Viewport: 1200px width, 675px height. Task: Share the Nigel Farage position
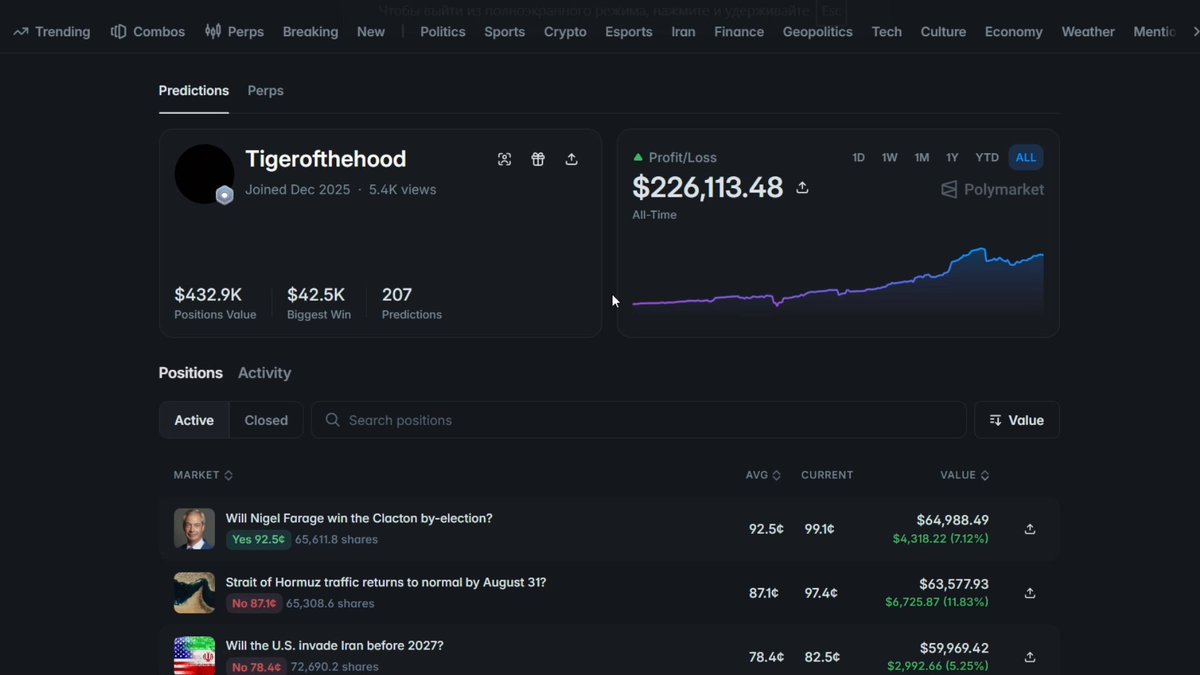(x=1030, y=529)
